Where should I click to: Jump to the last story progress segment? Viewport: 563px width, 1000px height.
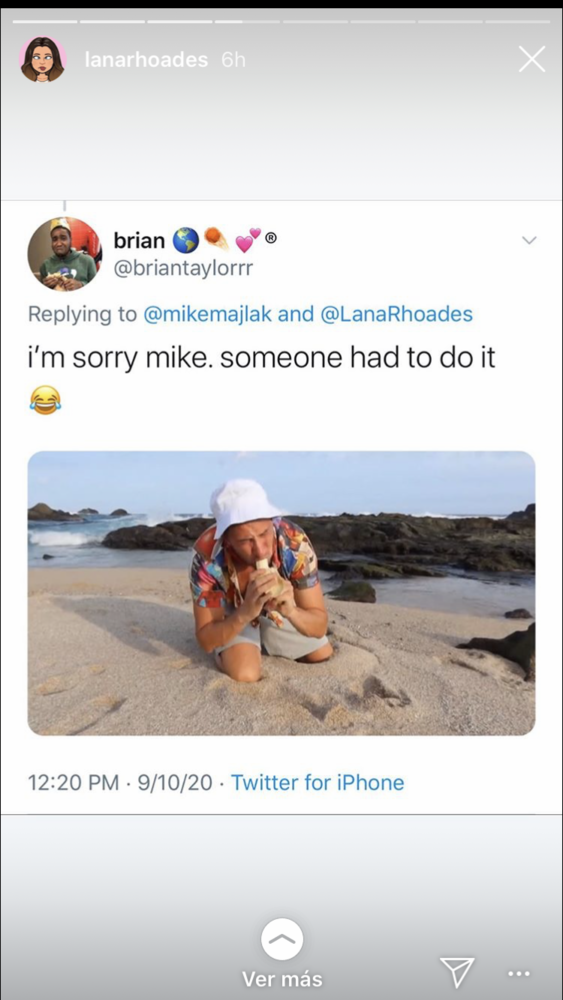[x=518, y=22]
